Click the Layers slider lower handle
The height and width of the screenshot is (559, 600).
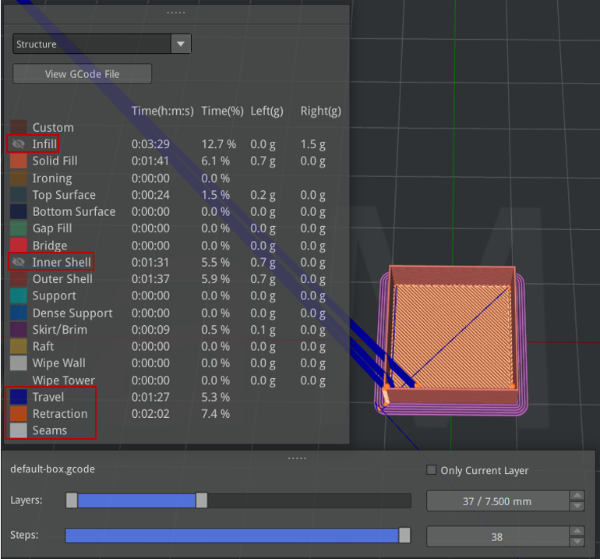click(71, 500)
